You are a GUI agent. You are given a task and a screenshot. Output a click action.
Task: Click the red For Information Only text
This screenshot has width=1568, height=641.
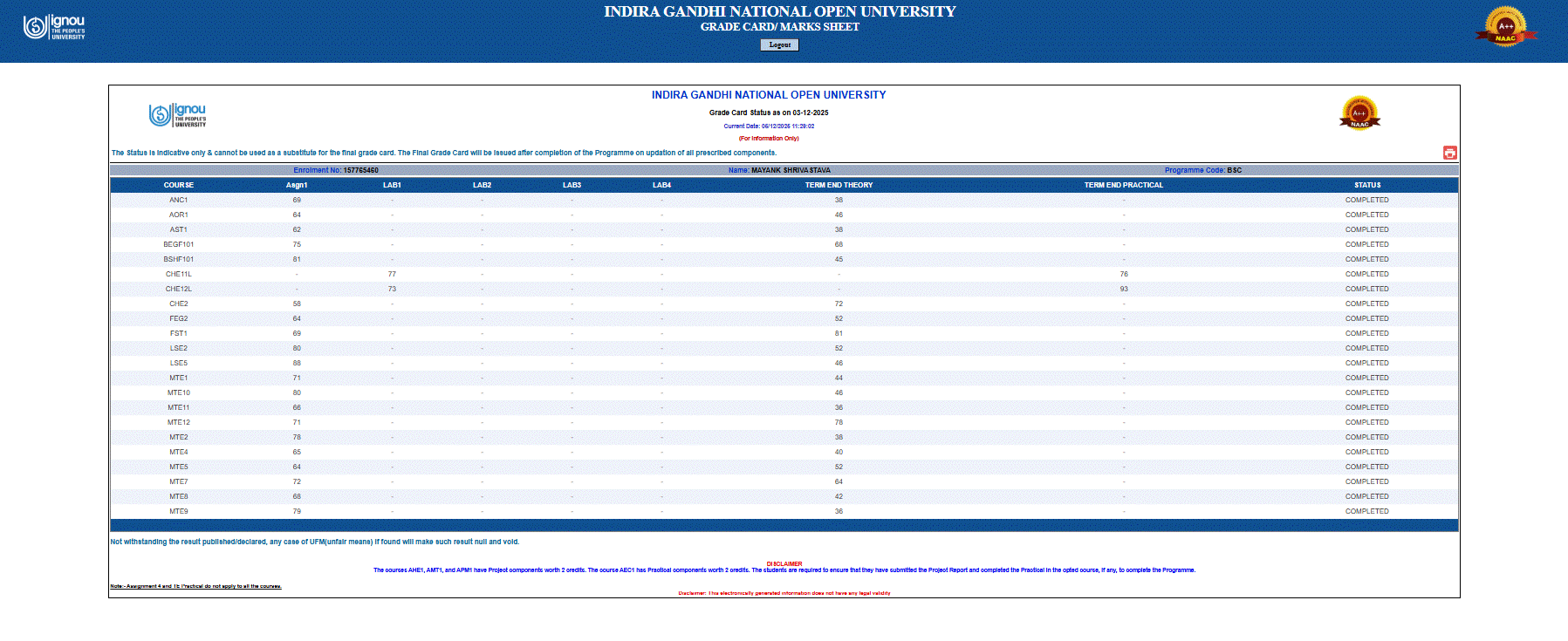click(769, 138)
